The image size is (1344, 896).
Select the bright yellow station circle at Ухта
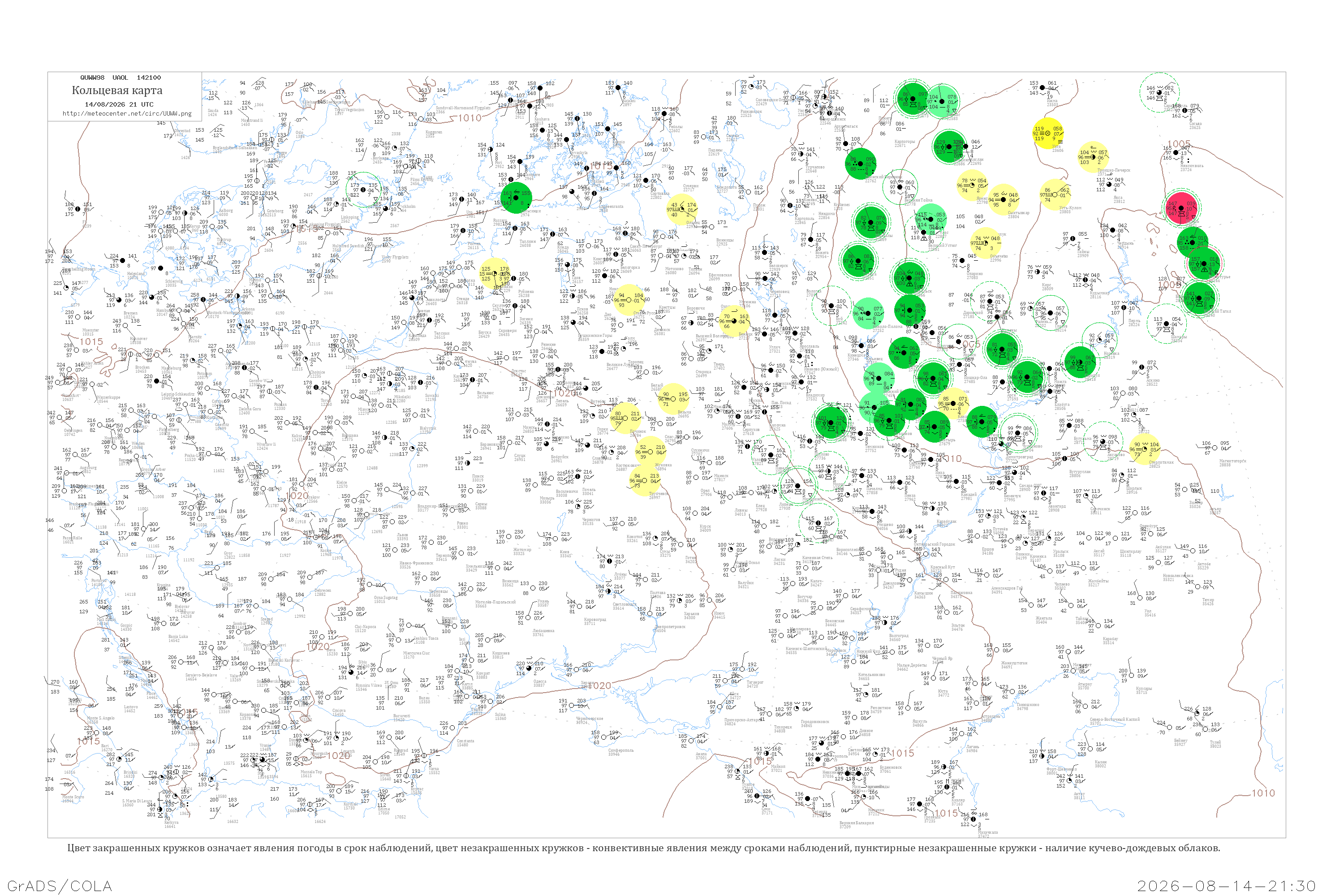[x=1047, y=133]
